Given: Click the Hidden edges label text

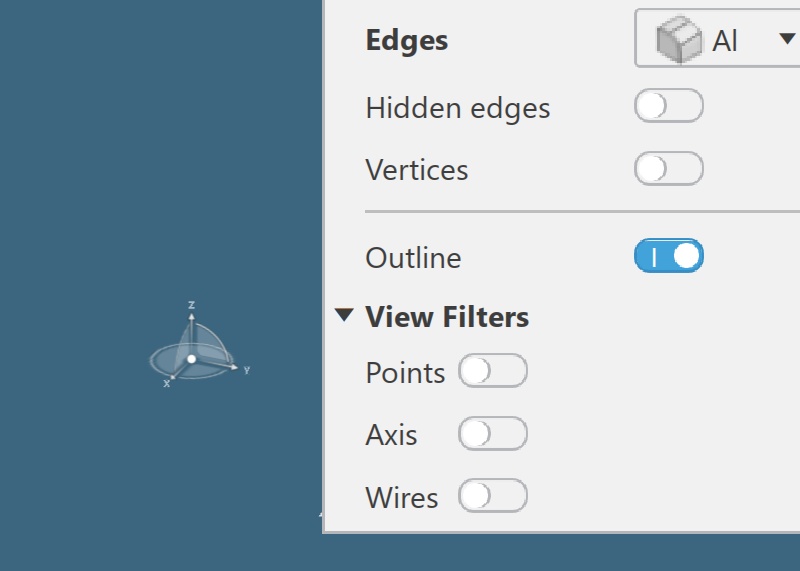Looking at the screenshot, I should pos(457,108).
